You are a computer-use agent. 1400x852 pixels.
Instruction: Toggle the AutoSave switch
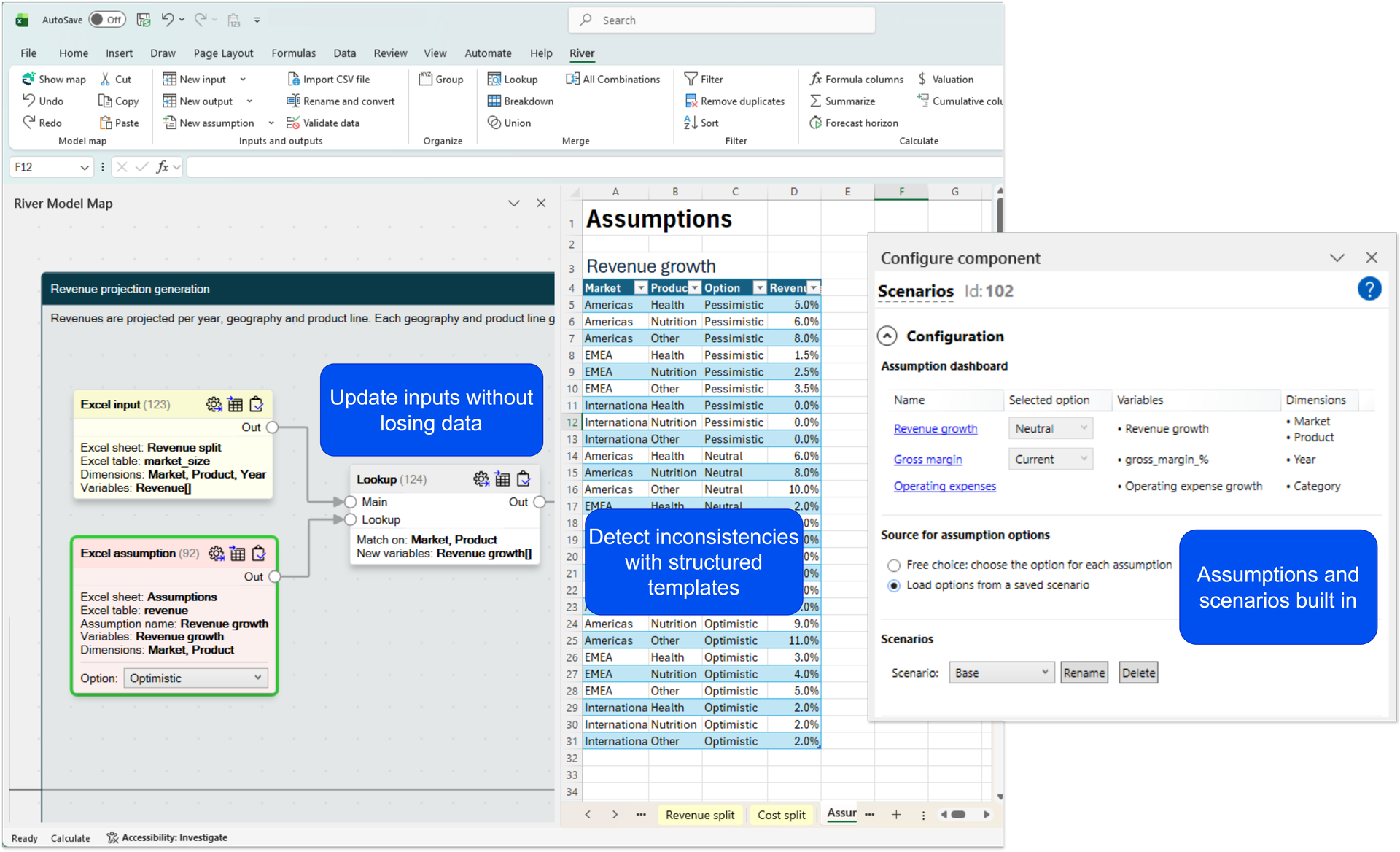[x=107, y=20]
